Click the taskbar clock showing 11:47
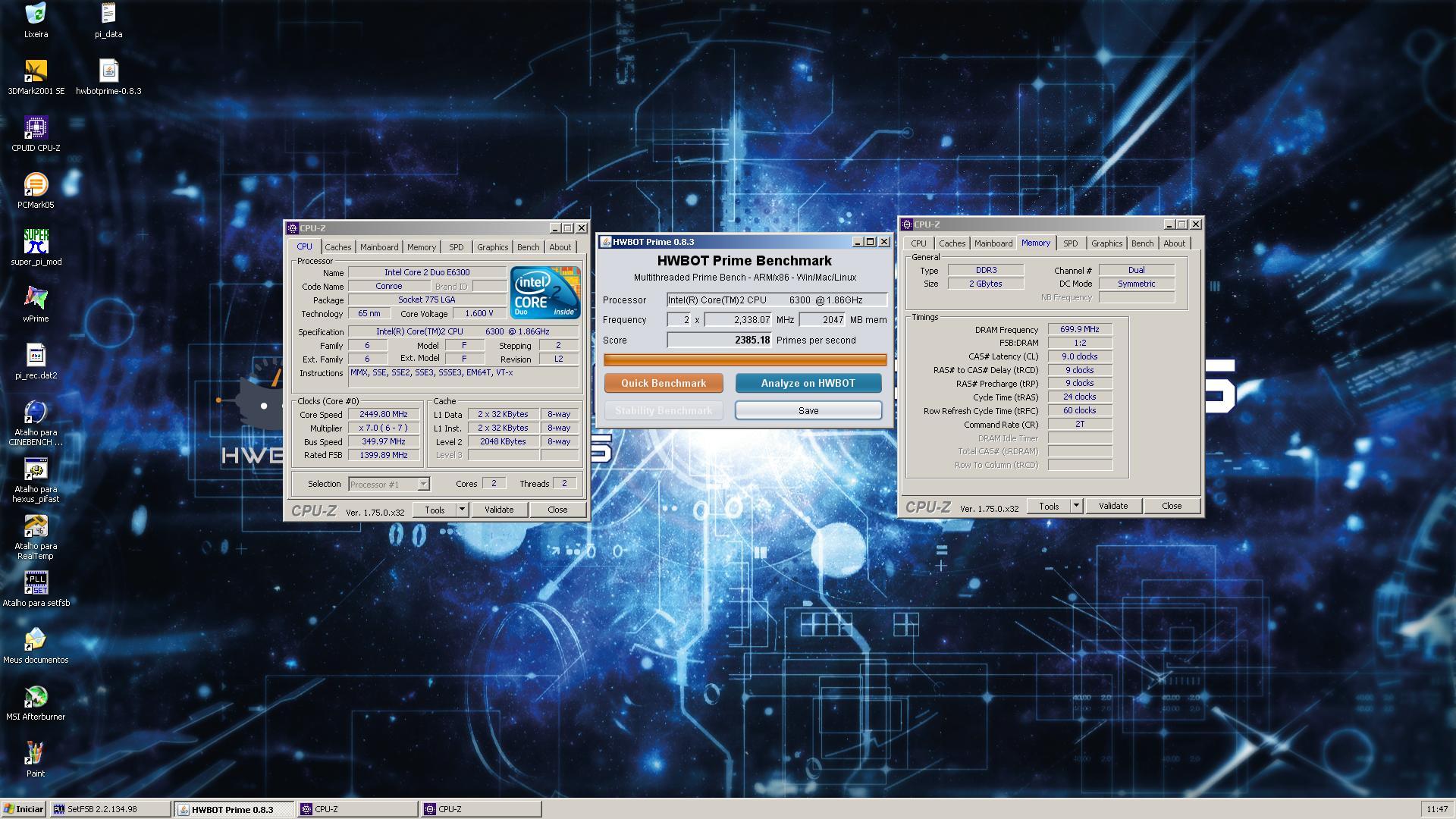Screen dimensions: 1456x819 (x=1436, y=809)
